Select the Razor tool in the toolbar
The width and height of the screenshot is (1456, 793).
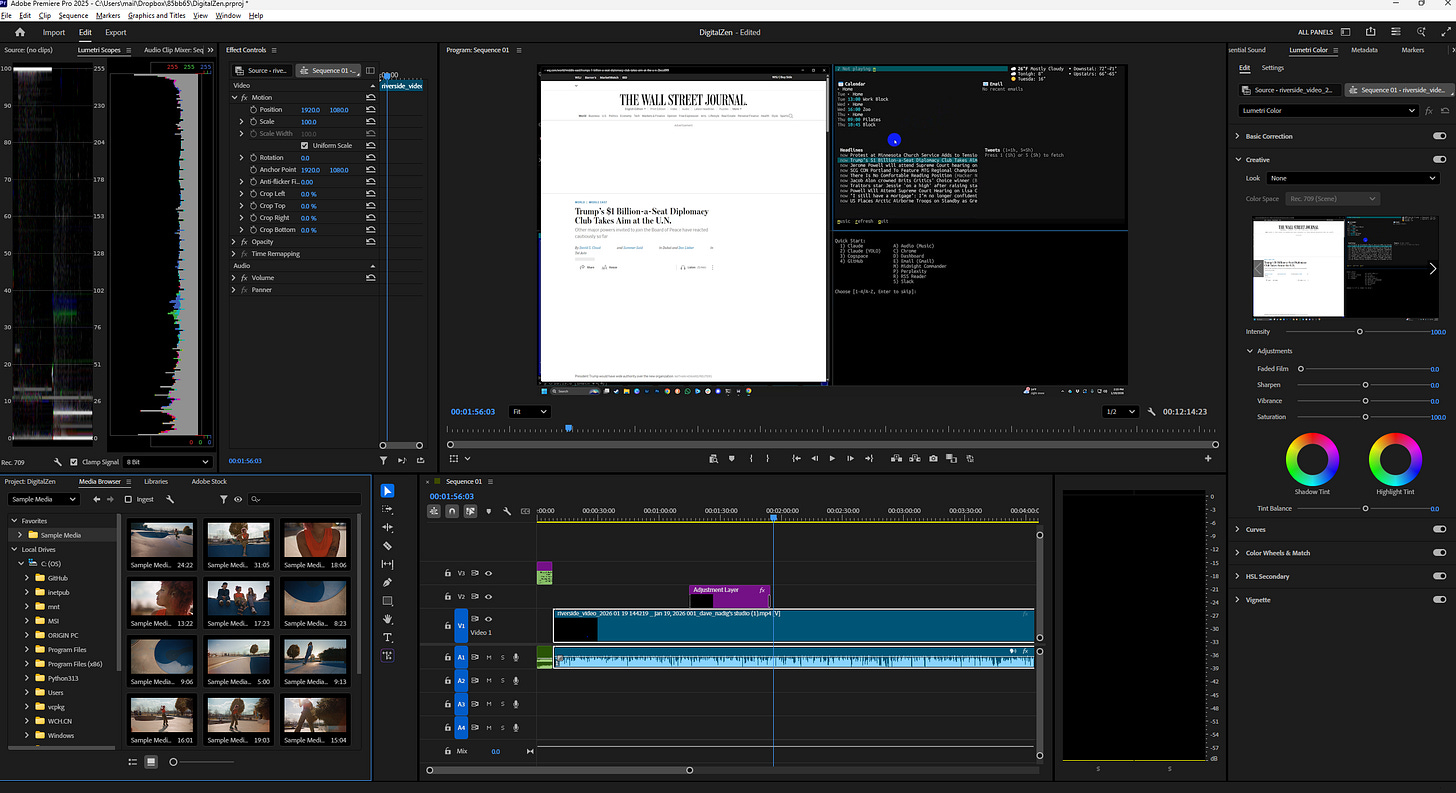click(x=388, y=546)
